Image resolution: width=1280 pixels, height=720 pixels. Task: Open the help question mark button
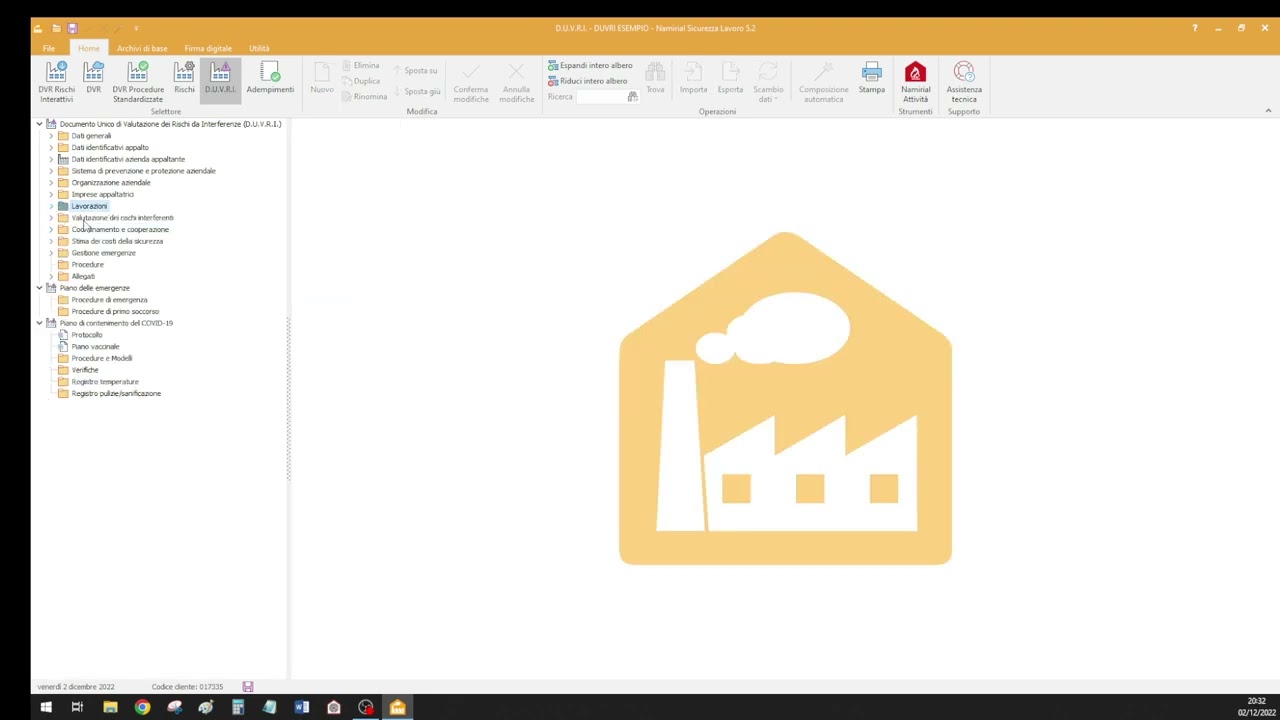pos(1194,28)
